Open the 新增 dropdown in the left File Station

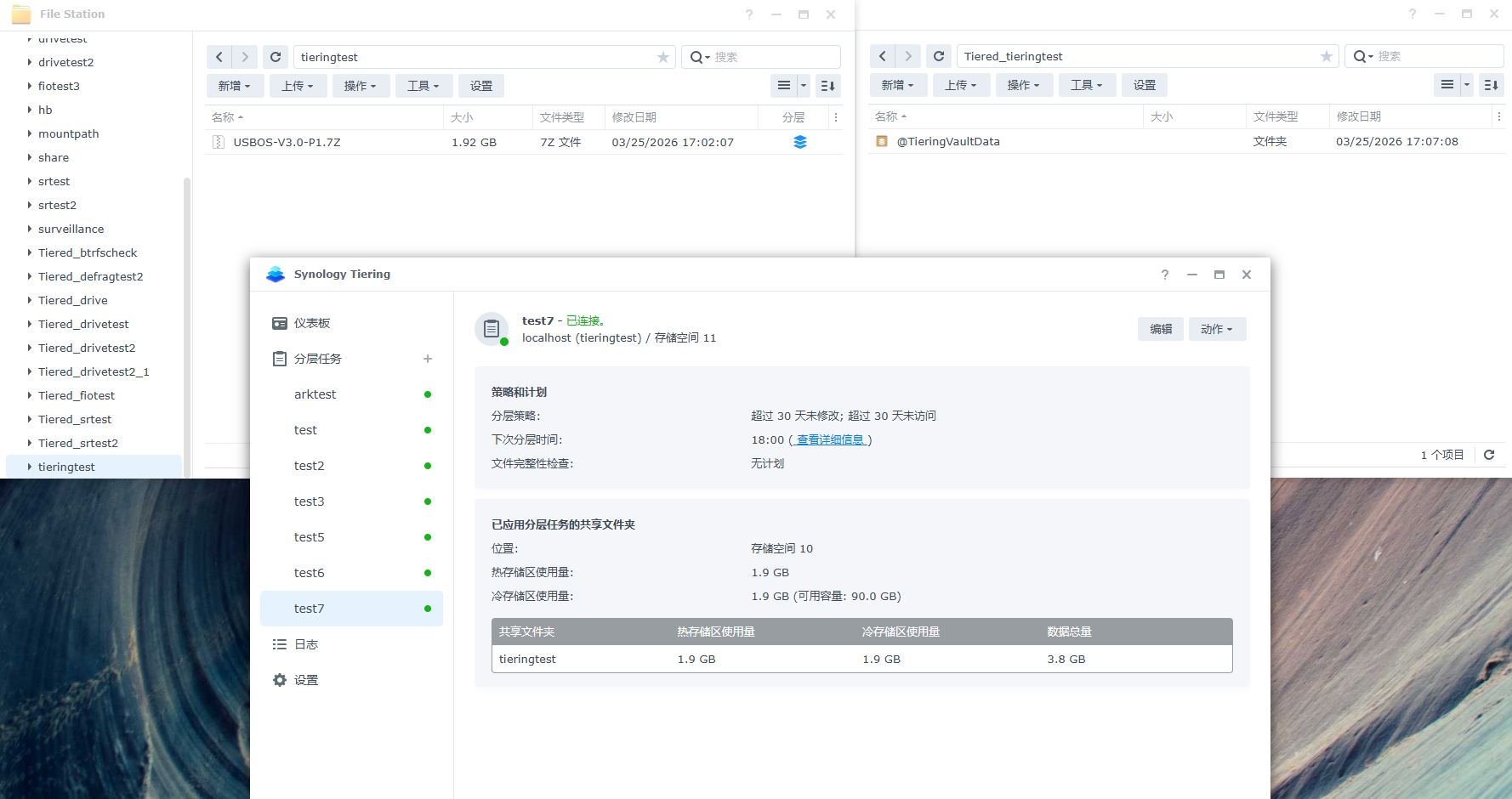click(234, 86)
